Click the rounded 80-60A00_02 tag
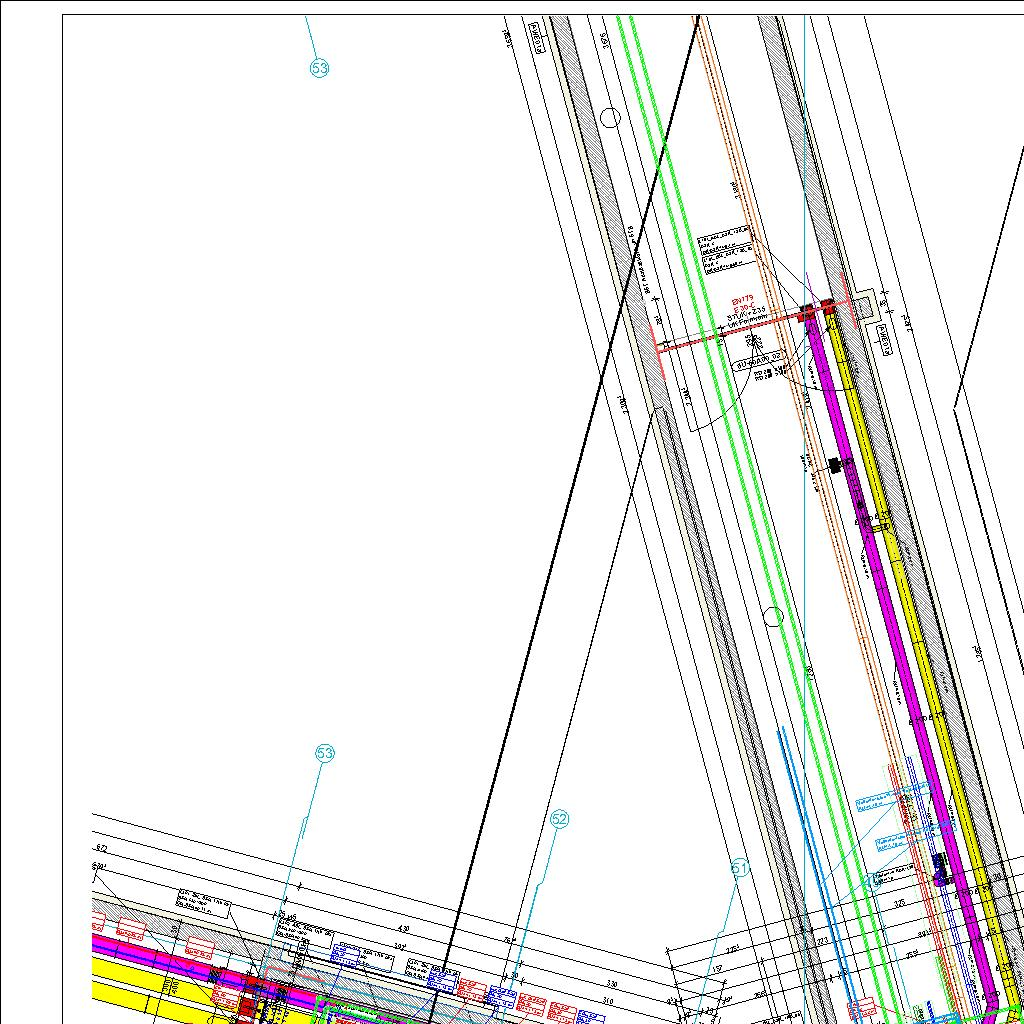This screenshot has width=1024, height=1024. (757, 365)
